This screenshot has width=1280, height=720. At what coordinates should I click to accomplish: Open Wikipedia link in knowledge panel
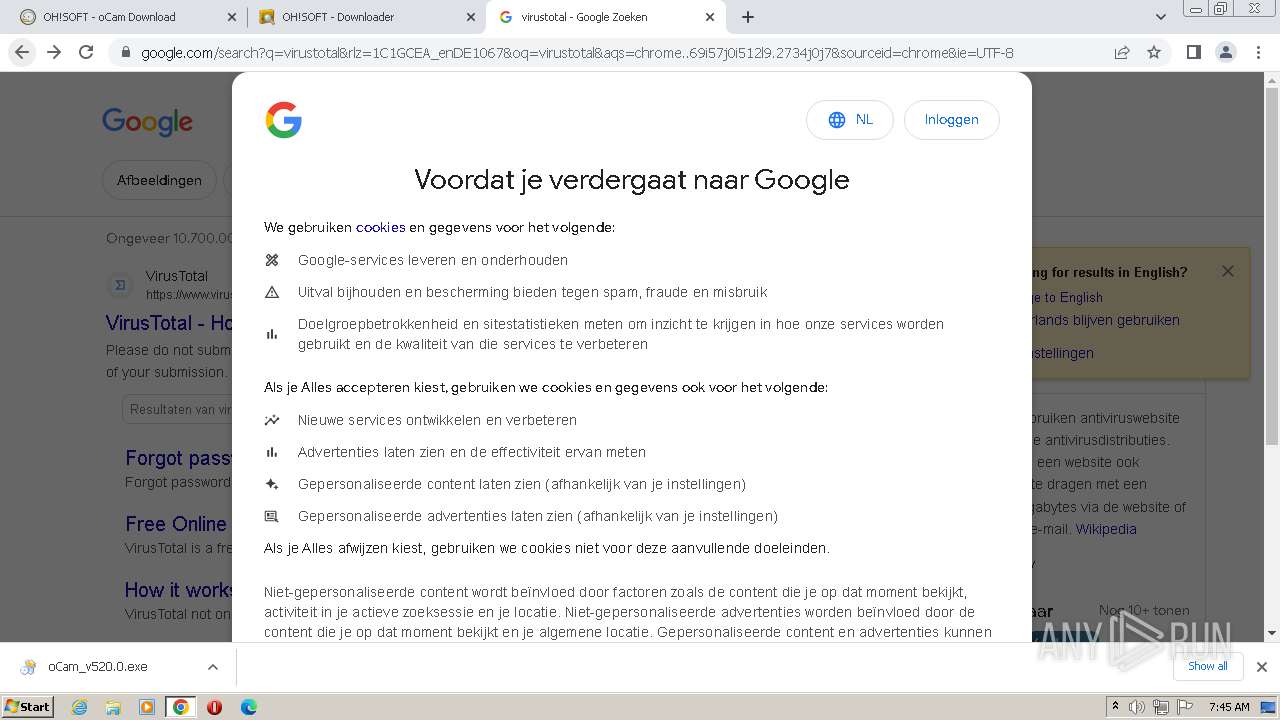click(1106, 529)
